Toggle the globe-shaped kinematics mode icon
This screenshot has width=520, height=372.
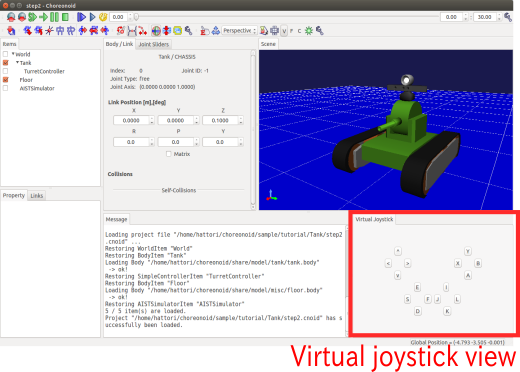pos(156,31)
